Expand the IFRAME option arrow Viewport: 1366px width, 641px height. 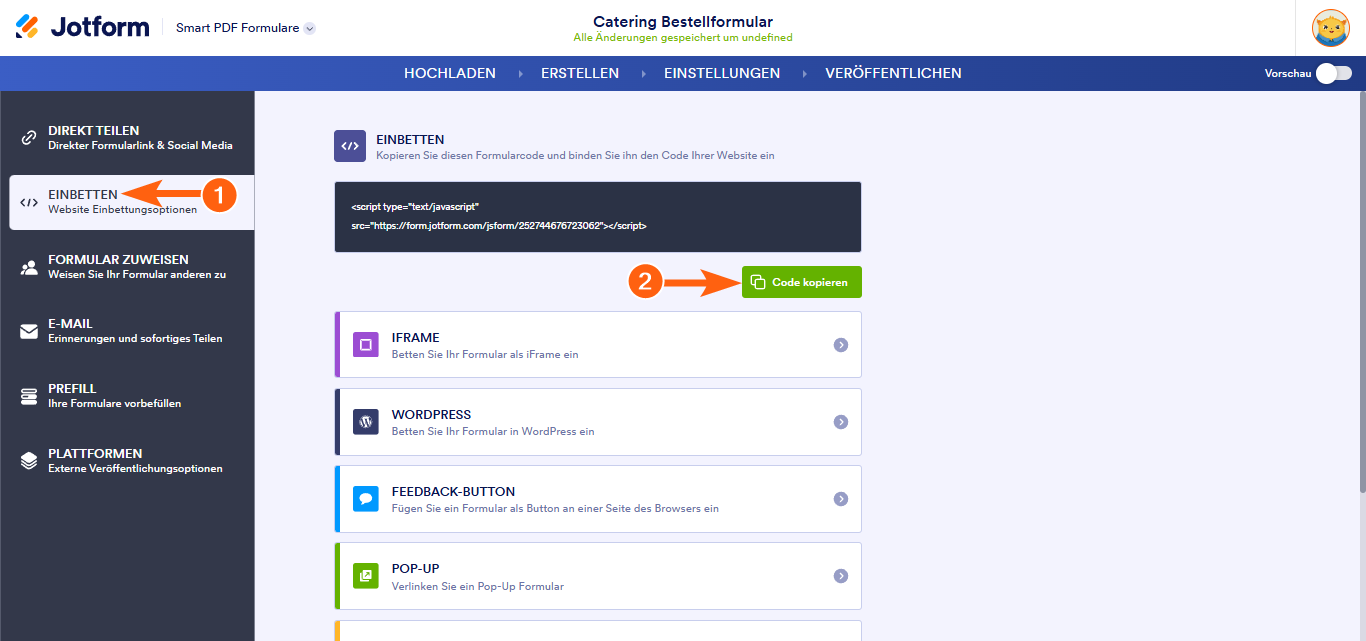coord(841,345)
